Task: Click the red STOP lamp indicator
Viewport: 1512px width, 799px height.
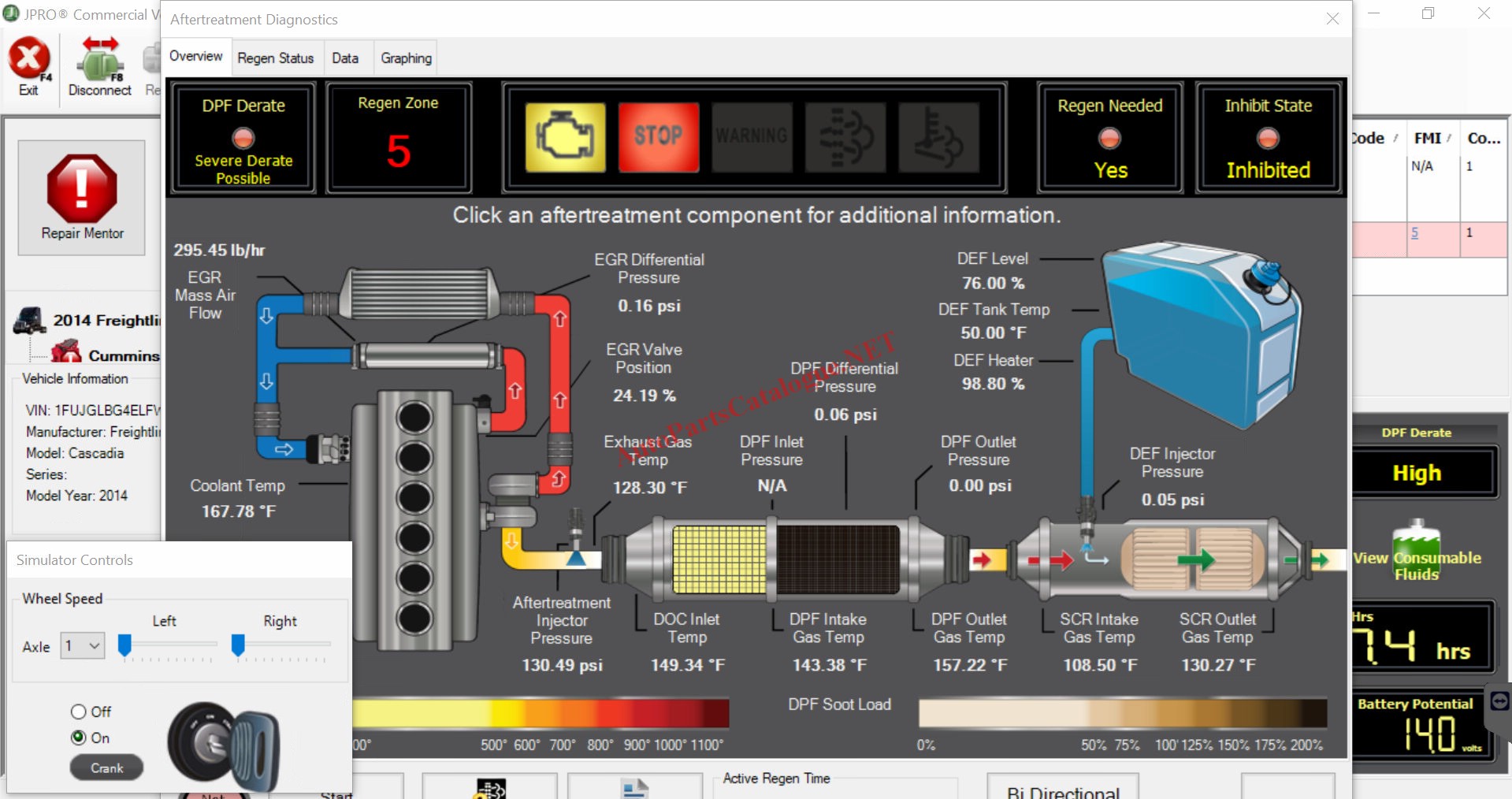Action: click(x=659, y=138)
